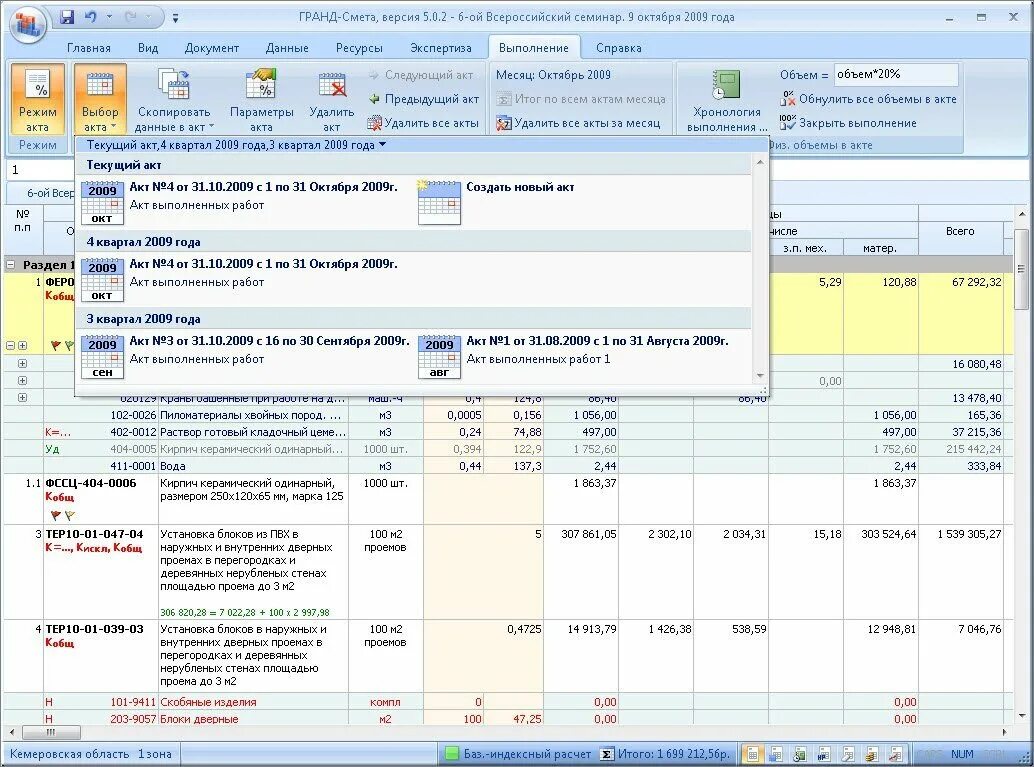Expand the row showing grey 0,00

(x=22, y=381)
